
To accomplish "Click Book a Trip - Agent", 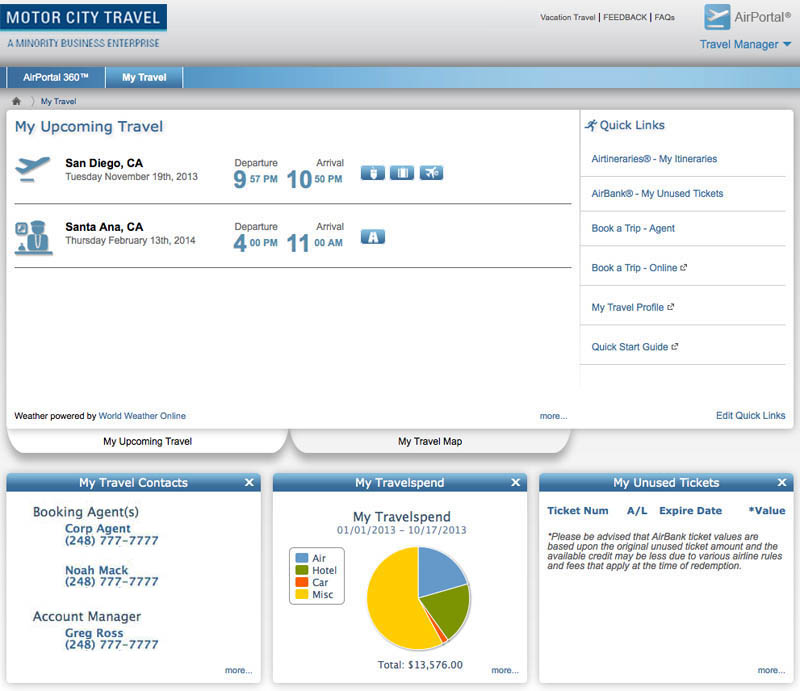I will [633, 228].
